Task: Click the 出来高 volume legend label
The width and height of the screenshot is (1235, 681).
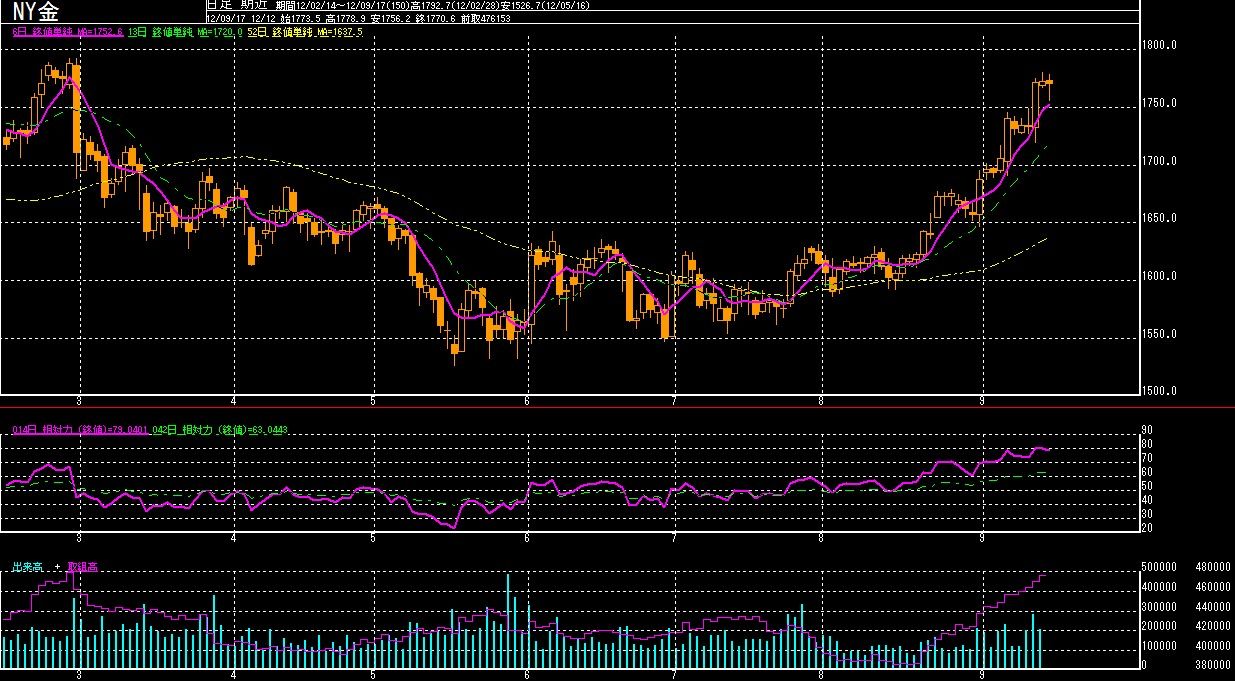Action: tap(27, 567)
